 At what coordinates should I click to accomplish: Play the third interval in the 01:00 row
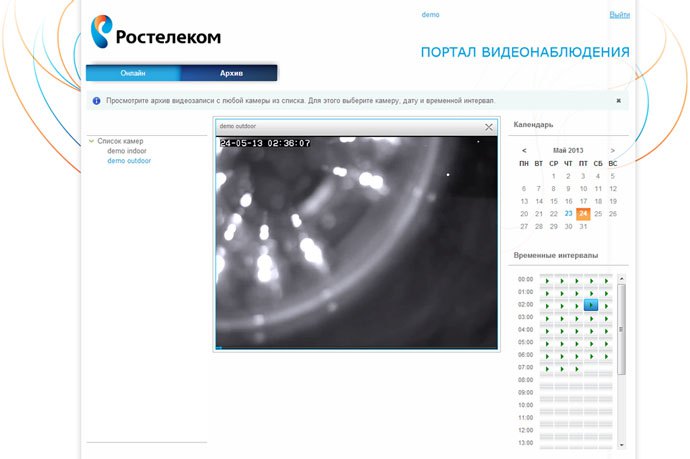point(576,293)
